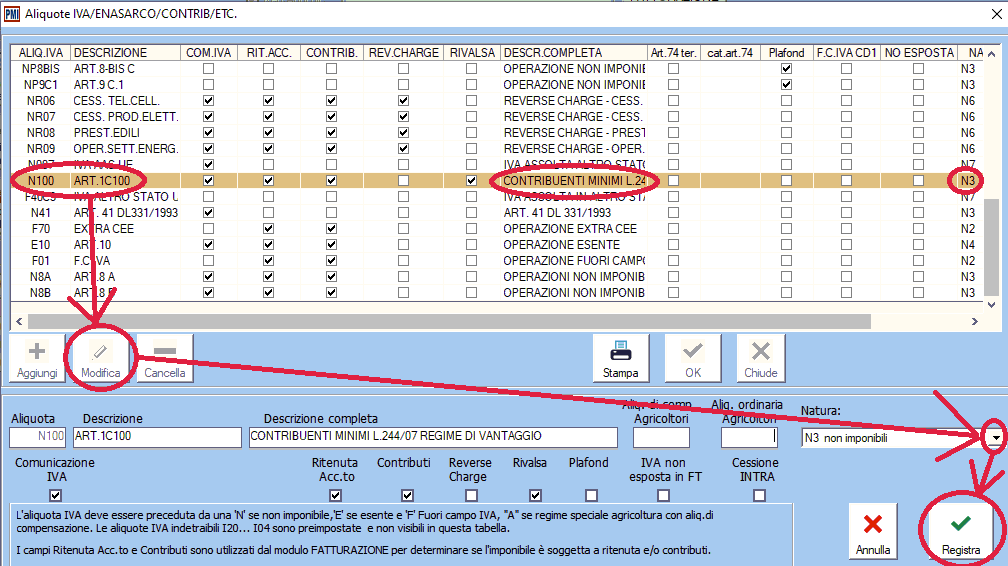The image size is (1008, 566).
Task: Click the Aliq. ordinaria Agricoltori field
Action: point(749,437)
